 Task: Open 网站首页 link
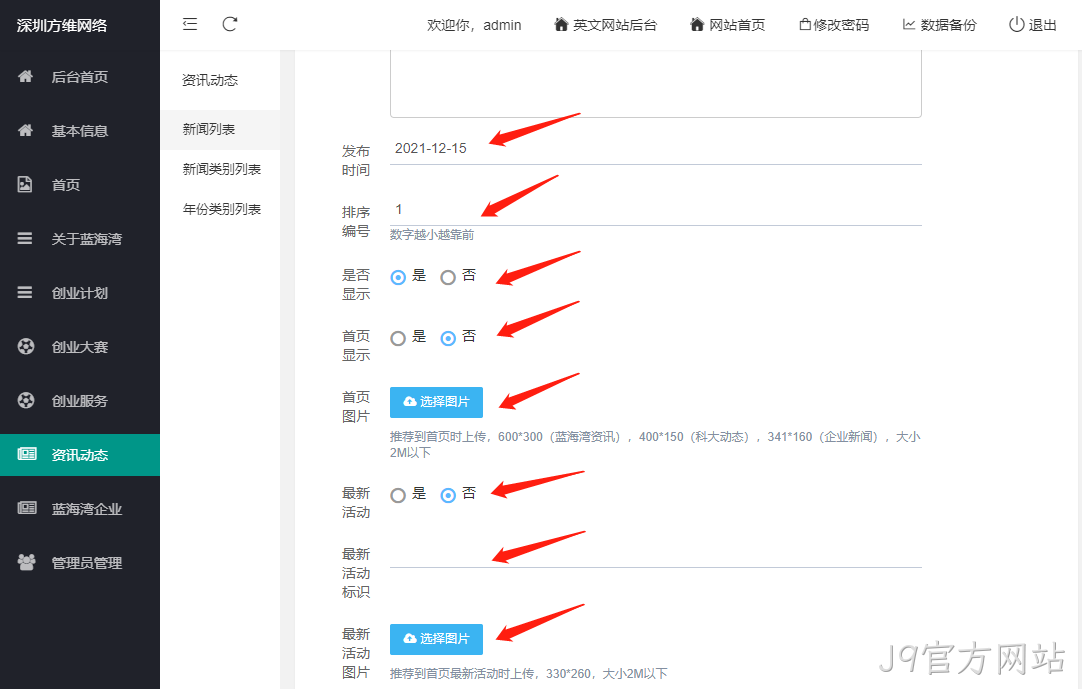coord(727,25)
